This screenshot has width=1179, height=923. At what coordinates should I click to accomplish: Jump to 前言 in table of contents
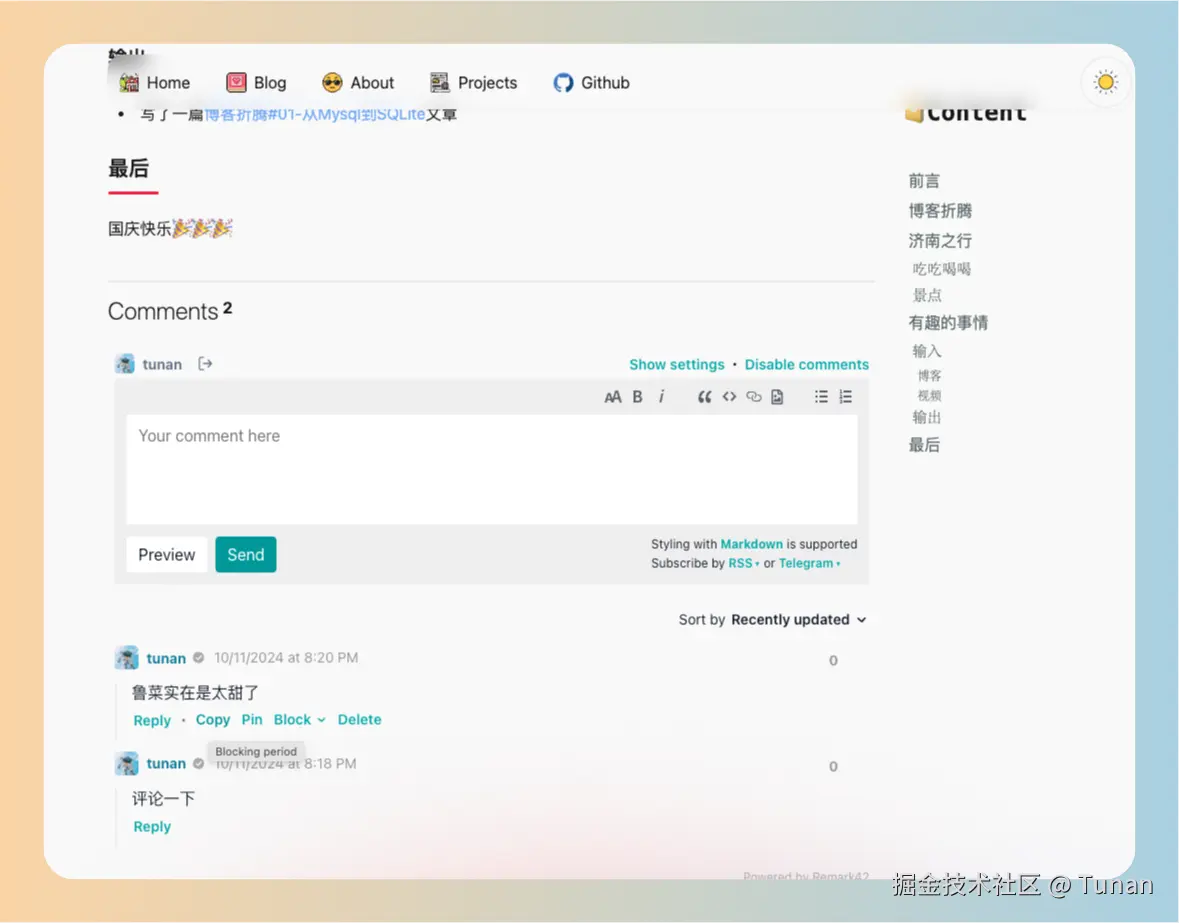tap(924, 181)
